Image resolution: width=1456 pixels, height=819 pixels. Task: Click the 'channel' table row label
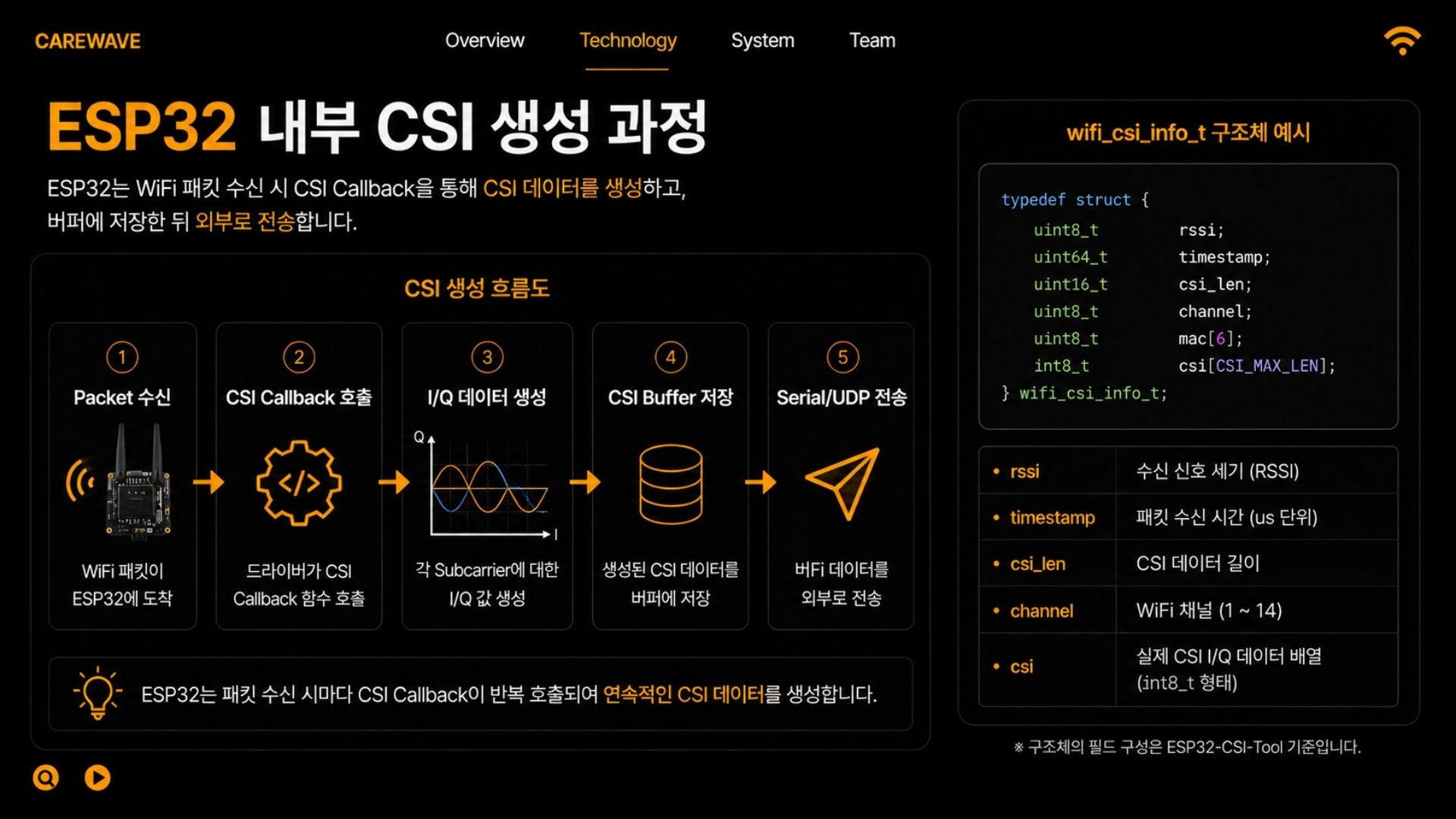click(x=1041, y=610)
